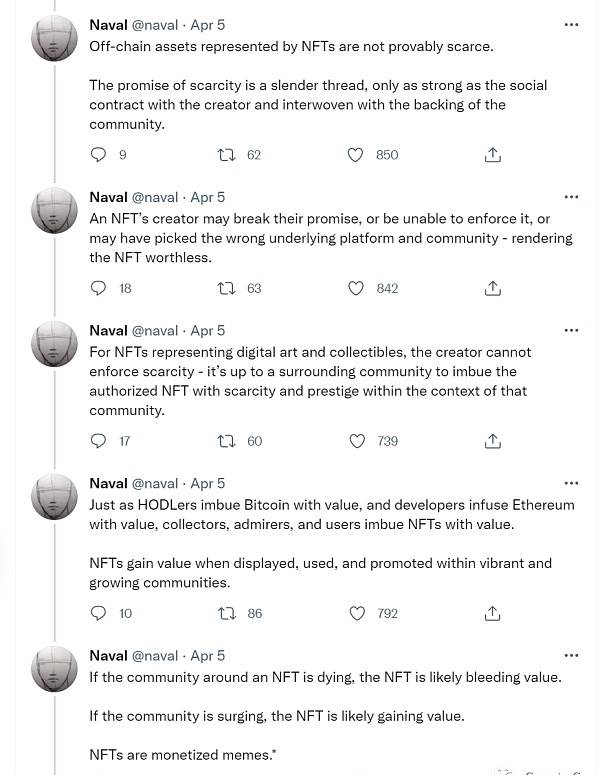
Task: Open Naval's profile name on first tweet
Action: click(x=108, y=25)
